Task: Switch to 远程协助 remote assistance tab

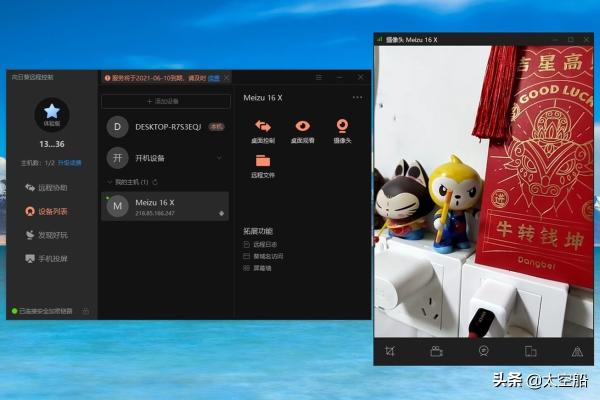Action: click(x=46, y=188)
